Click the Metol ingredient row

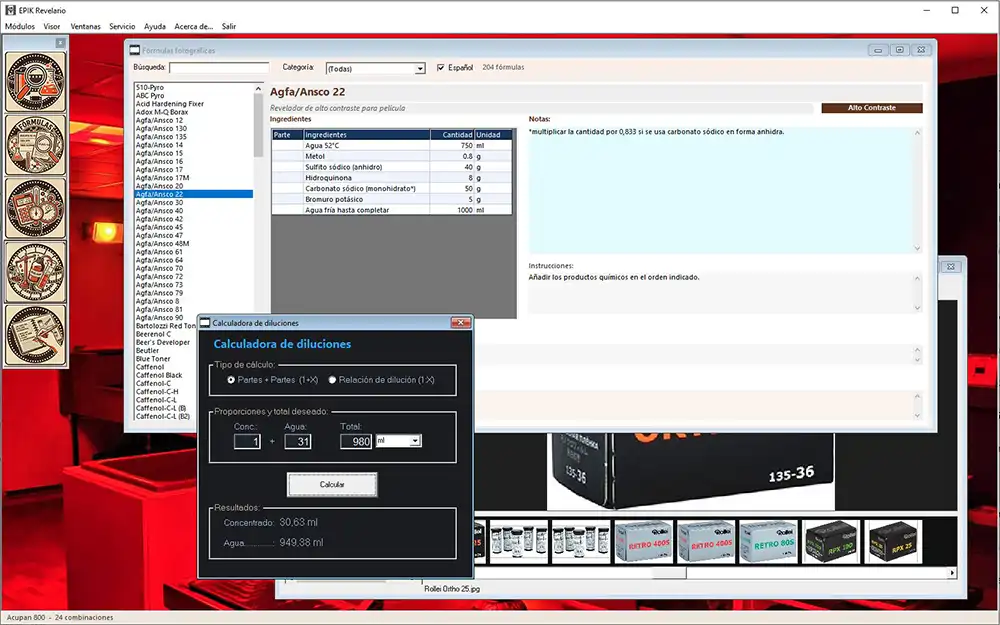pos(392,156)
